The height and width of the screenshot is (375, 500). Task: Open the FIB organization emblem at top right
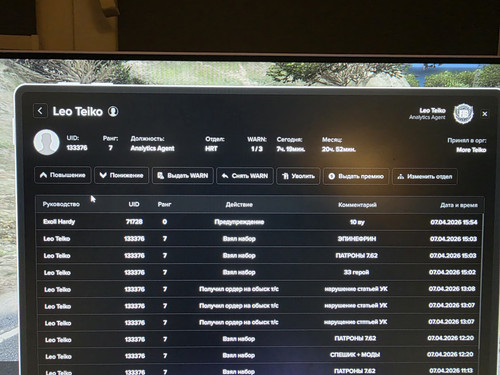point(463,114)
